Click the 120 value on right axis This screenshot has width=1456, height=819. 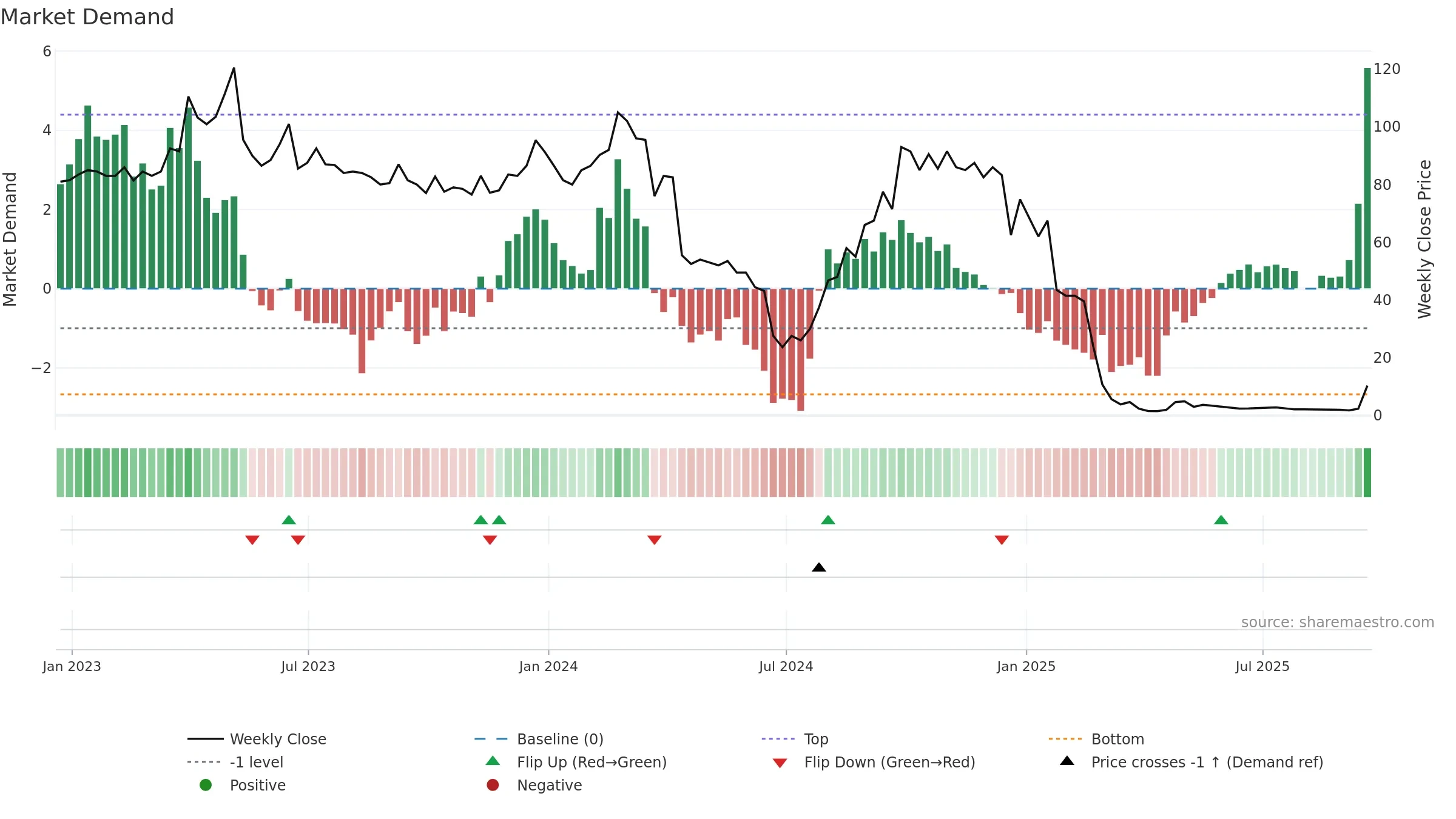click(1387, 69)
